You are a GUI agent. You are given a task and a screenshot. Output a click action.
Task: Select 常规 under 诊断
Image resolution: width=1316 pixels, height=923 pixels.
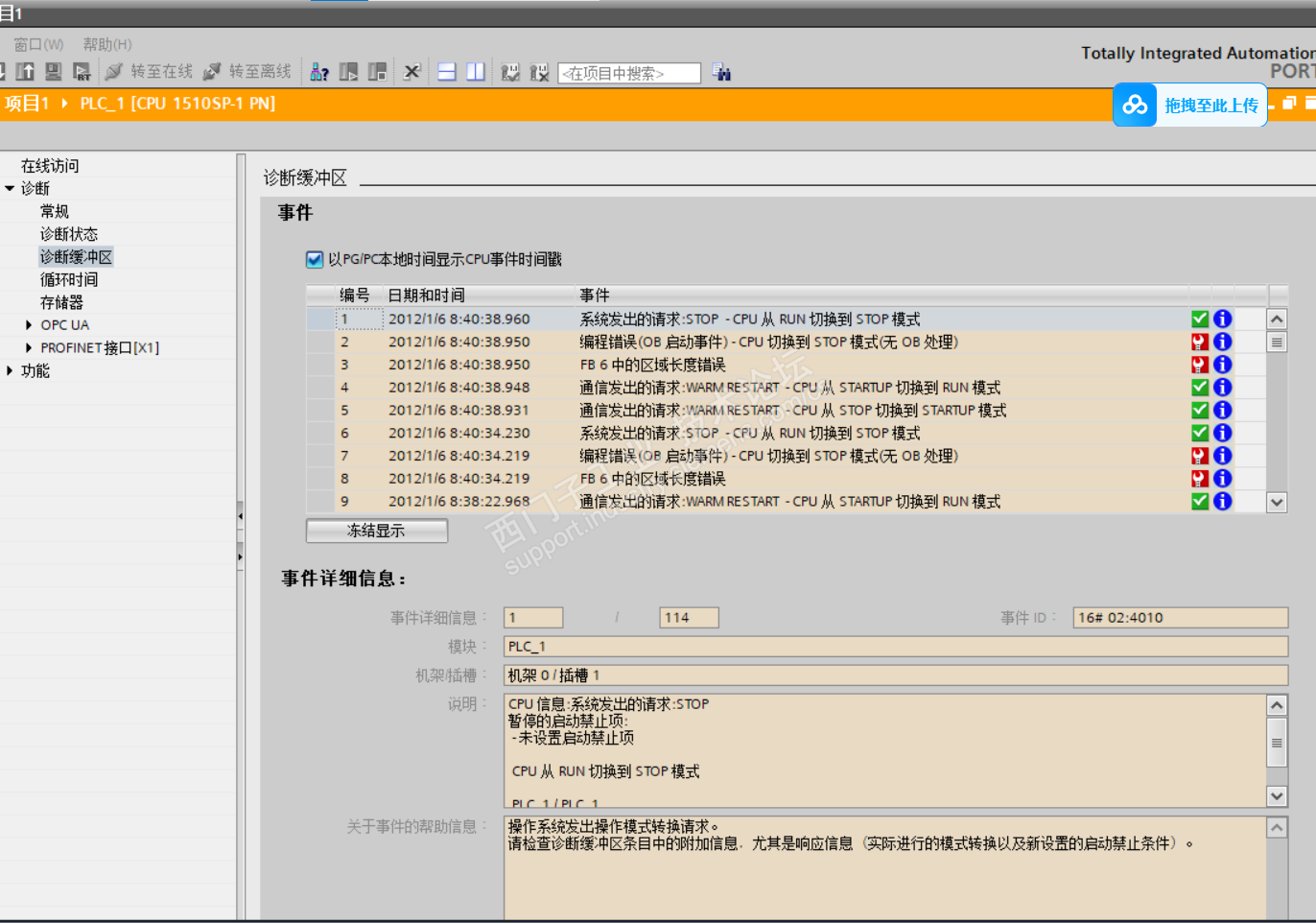pyautogui.click(x=55, y=211)
